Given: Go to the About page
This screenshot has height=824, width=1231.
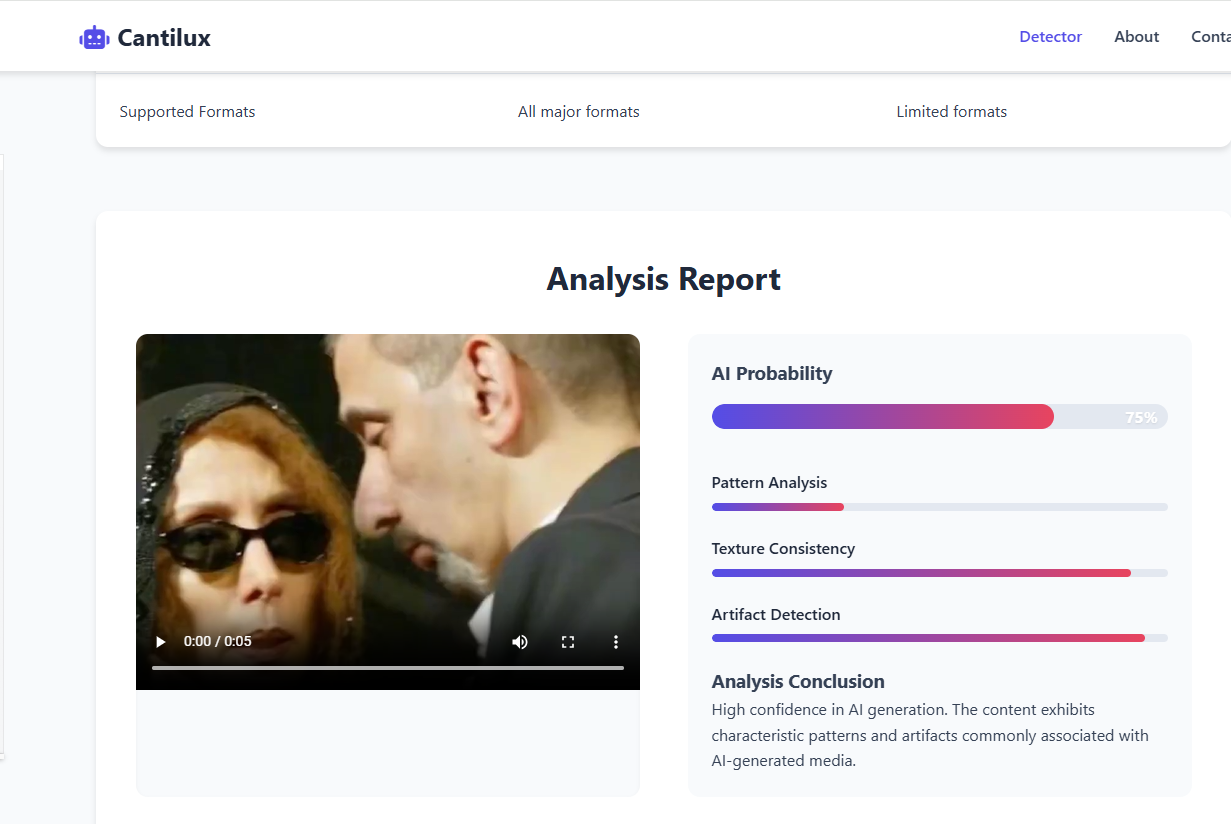Looking at the screenshot, I should coord(1136,37).
